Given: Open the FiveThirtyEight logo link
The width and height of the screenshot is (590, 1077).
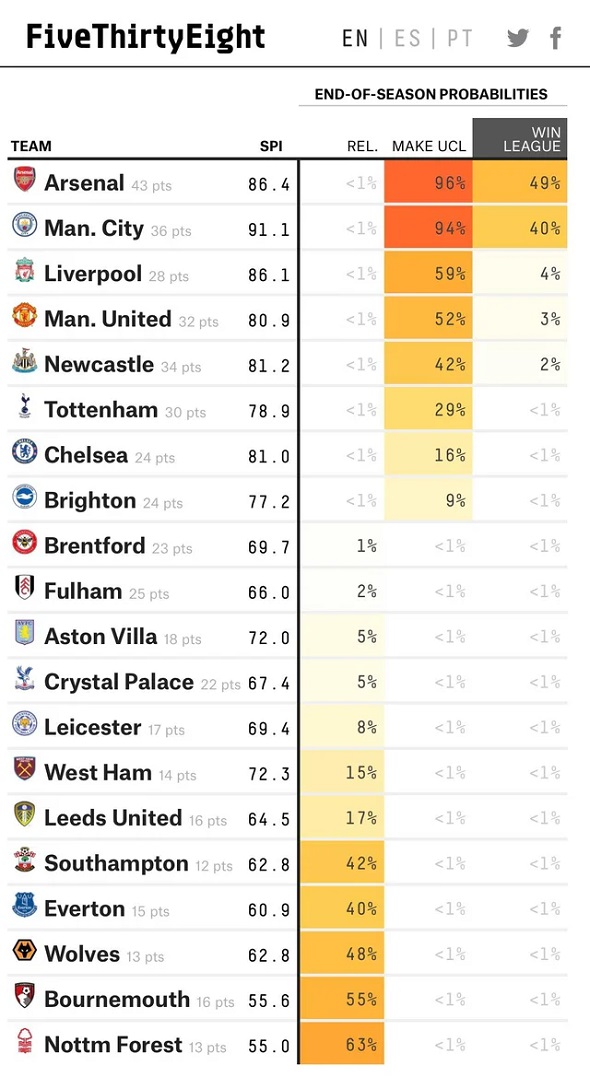Looking at the screenshot, I should (x=146, y=37).
